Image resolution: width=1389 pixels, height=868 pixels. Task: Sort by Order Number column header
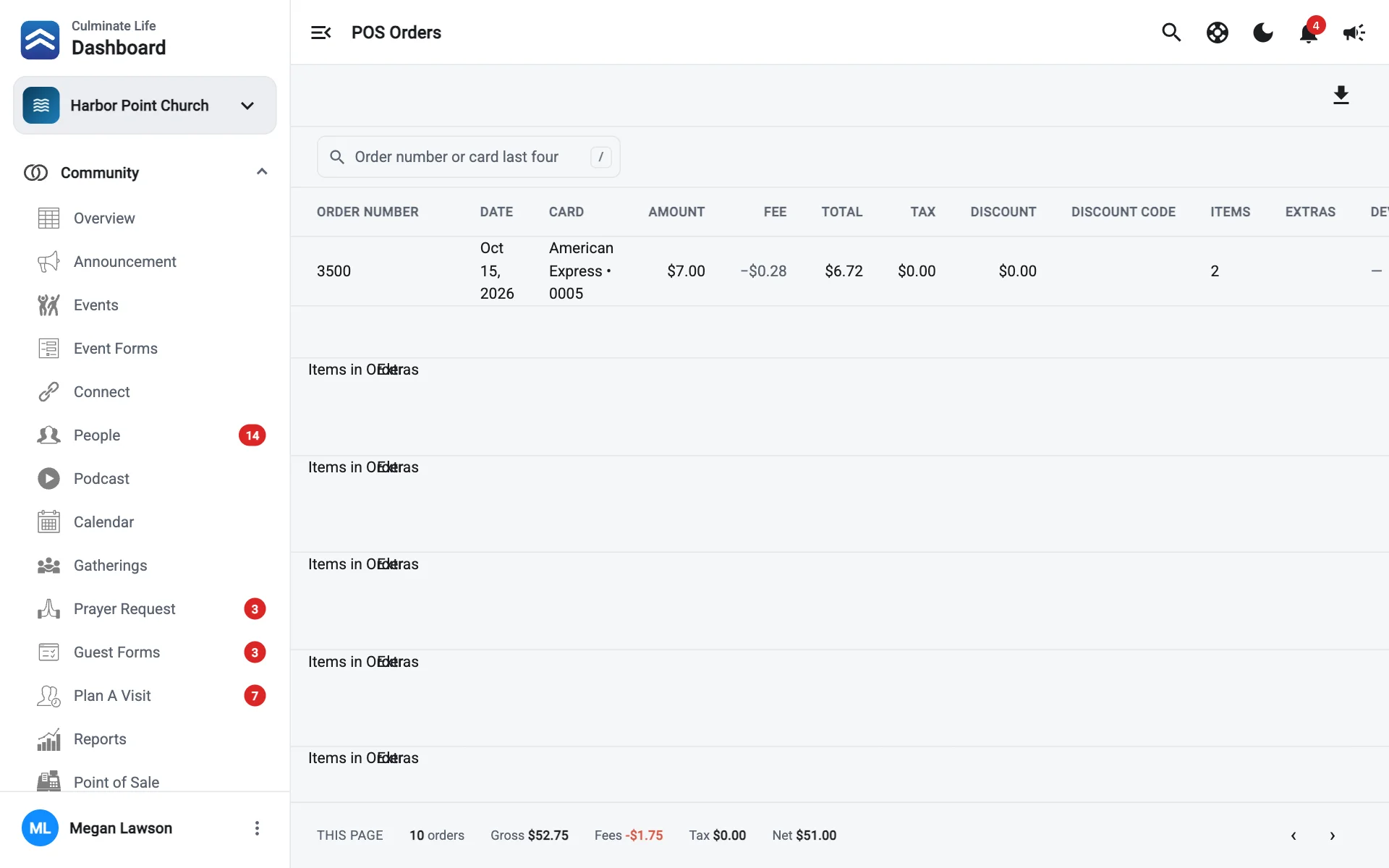[368, 212]
